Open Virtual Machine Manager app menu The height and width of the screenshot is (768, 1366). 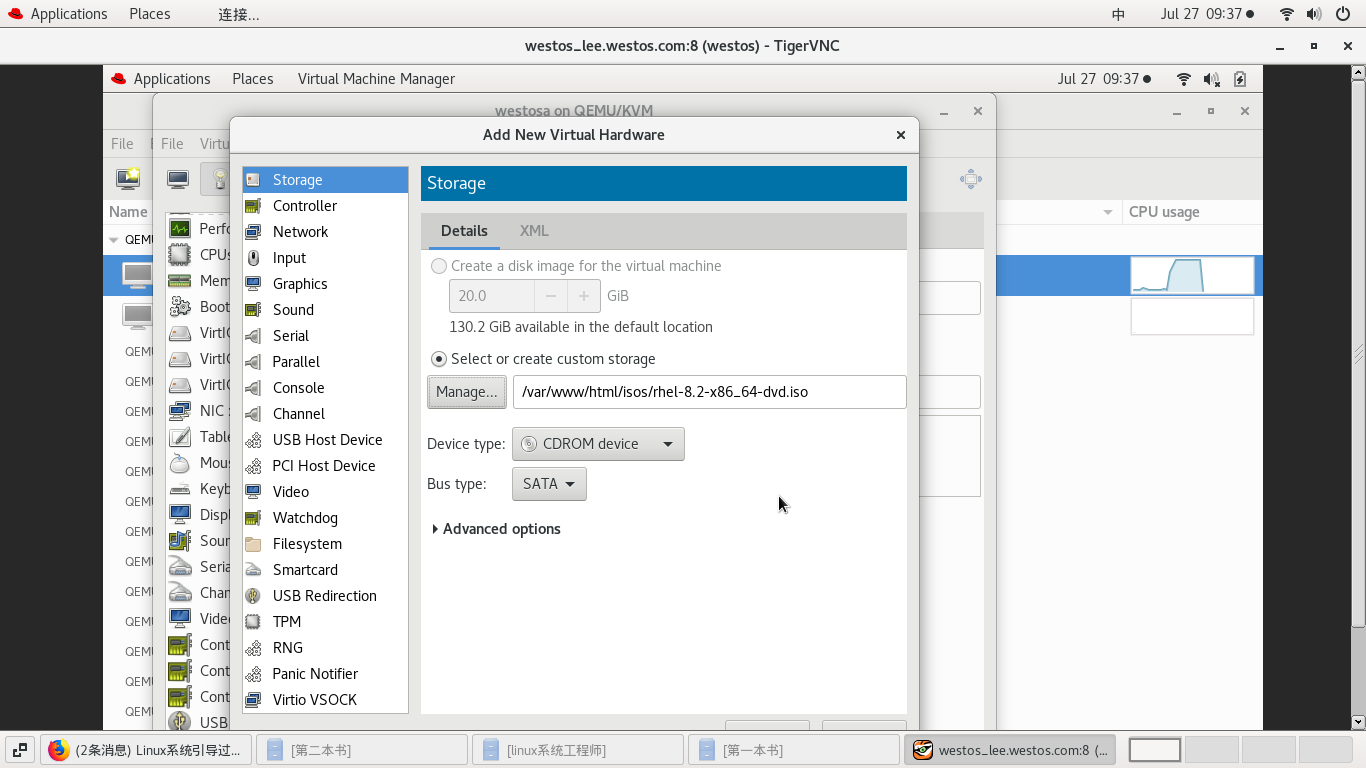[x=376, y=79]
